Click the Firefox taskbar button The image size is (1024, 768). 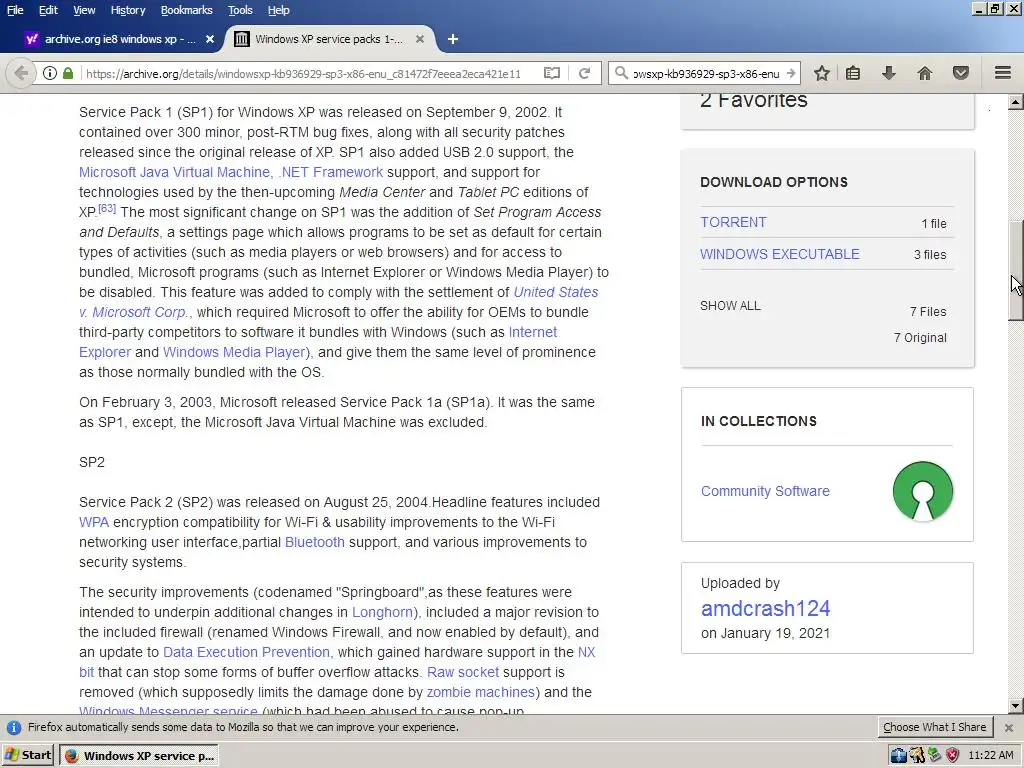(x=139, y=756)
